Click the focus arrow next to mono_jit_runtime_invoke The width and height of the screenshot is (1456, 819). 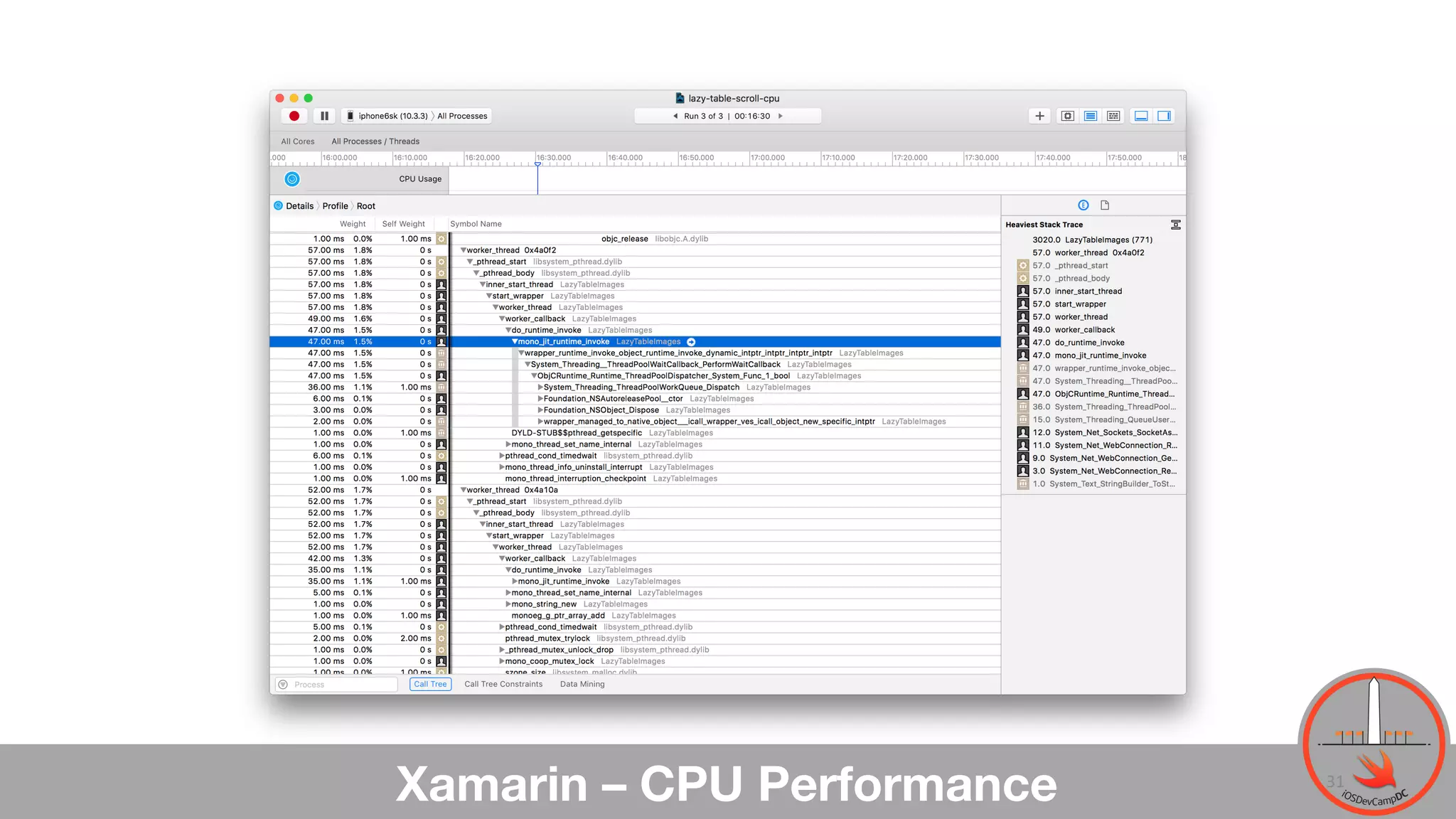[691, 342]
